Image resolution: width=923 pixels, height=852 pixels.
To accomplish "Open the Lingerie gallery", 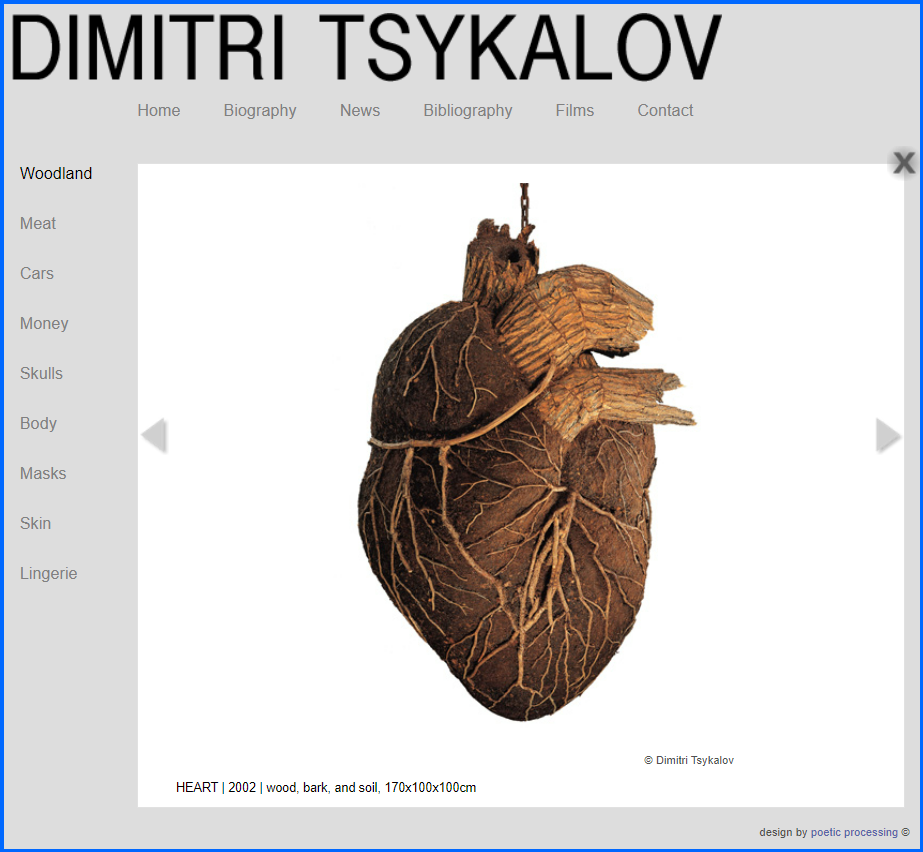I will point(48,574).
